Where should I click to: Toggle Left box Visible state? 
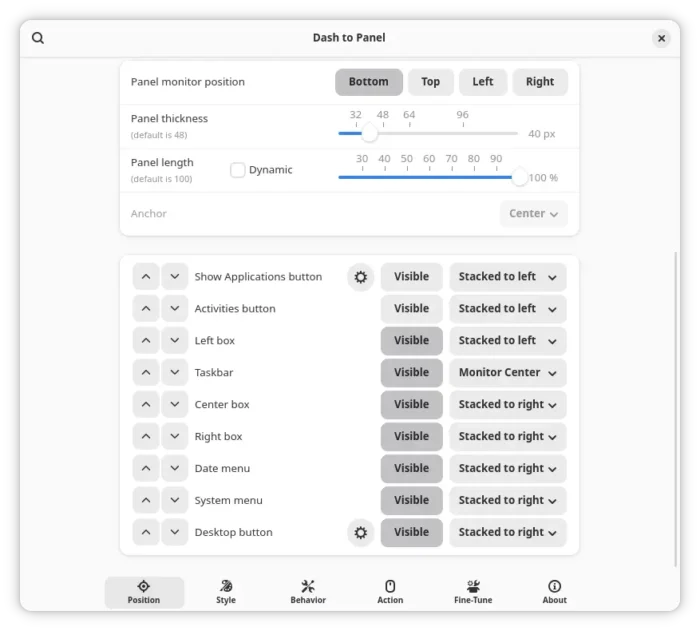coord(412,341)
